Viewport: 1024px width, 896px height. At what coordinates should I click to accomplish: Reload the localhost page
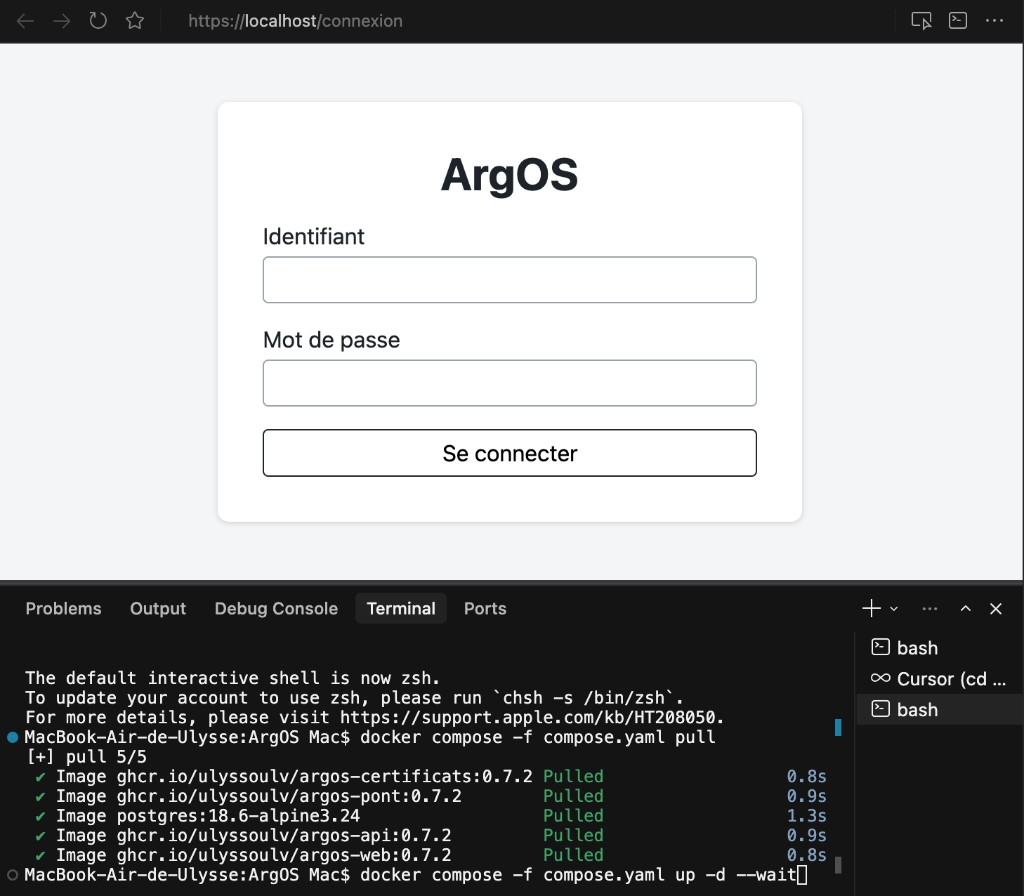[98, 21]
